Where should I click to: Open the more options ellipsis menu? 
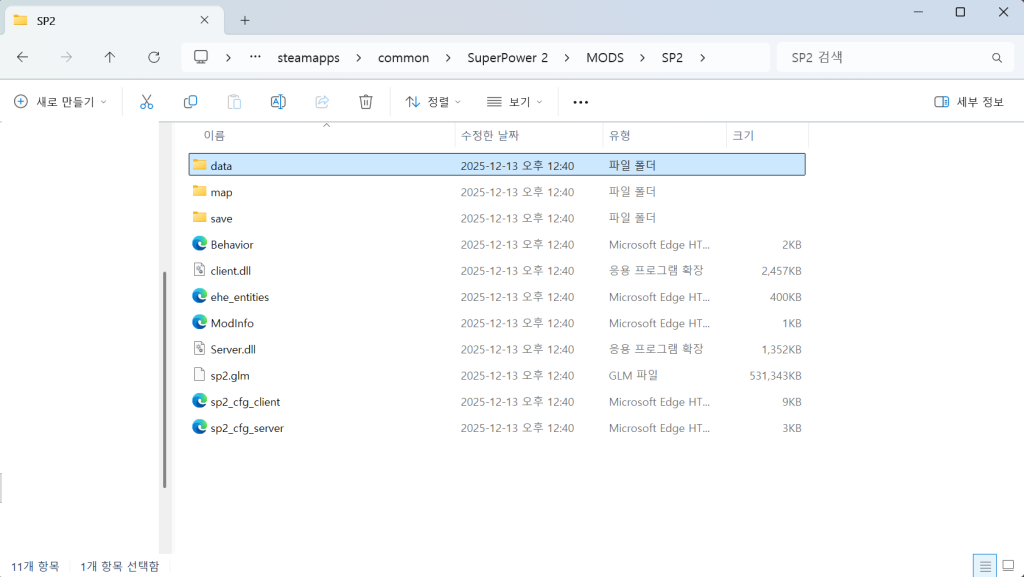[x=580, y=102]
